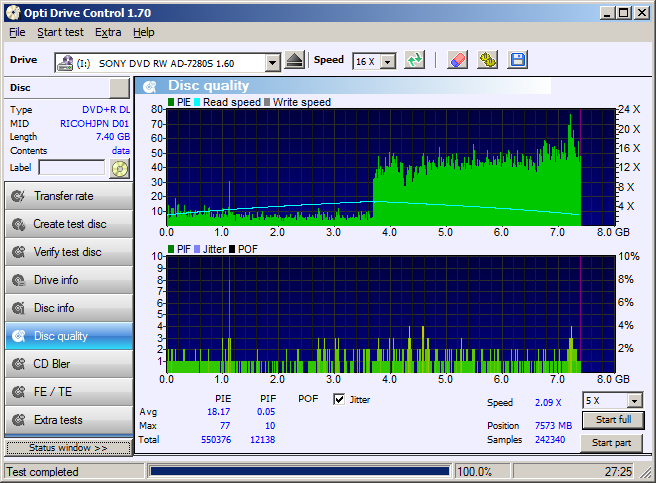Image resolution: width=656 pixels, height=483 pixels.
Task: Click the cyan Read speed legend swatch
Action: [197, 102]
